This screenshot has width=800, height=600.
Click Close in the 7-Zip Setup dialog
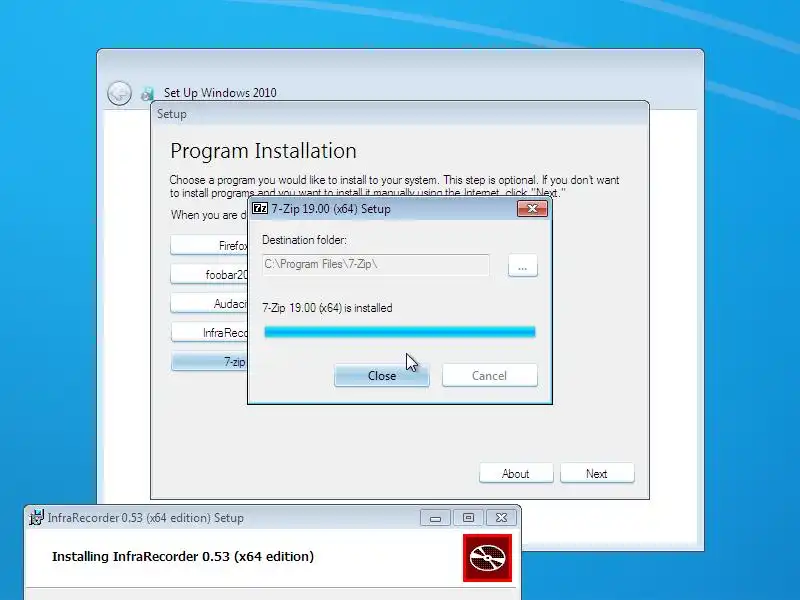tap(382, 376)
